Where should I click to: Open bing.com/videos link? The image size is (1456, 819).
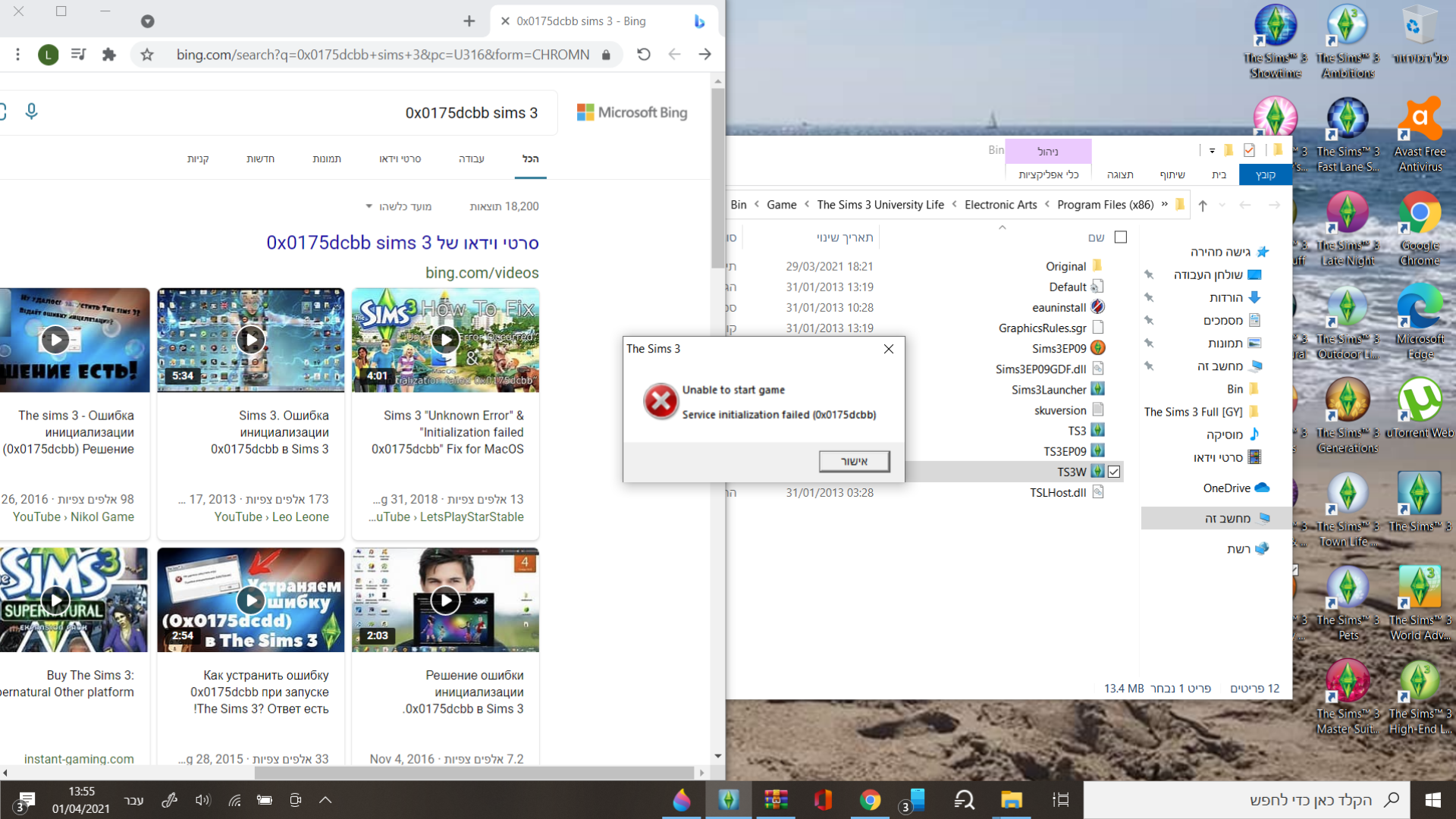click(x=482, y=273)
